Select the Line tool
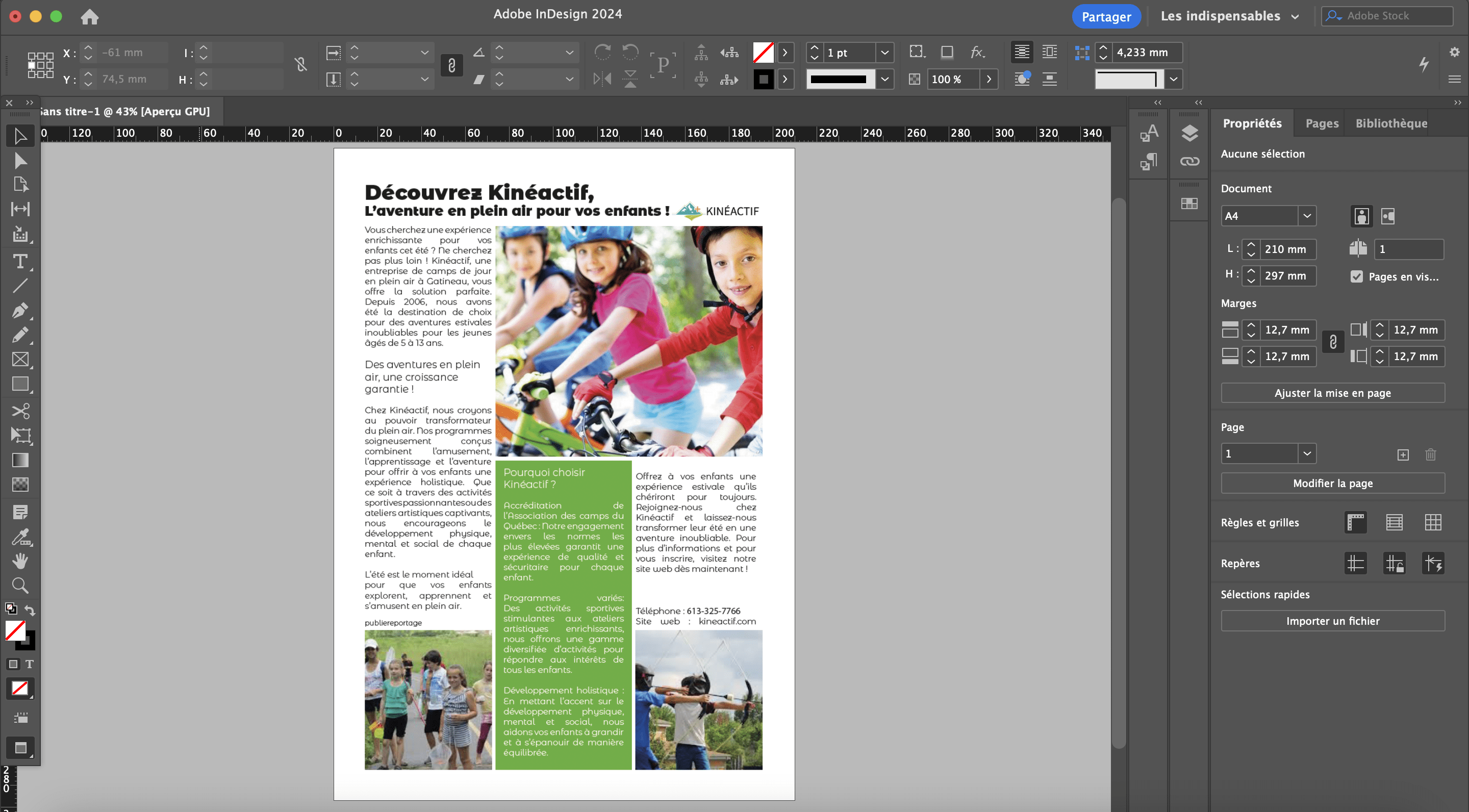Viewport: 1469px width, 812px height. click(x=20, y=286)
